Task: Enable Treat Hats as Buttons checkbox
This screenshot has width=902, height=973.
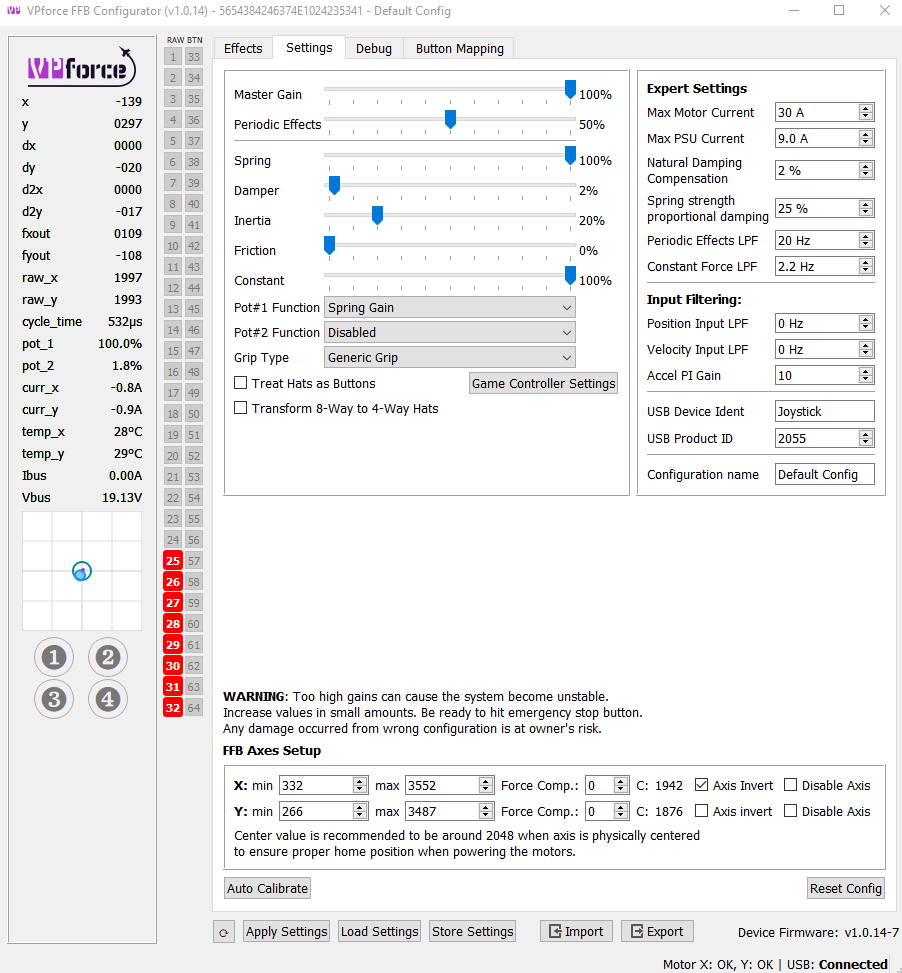Action: 240,383
